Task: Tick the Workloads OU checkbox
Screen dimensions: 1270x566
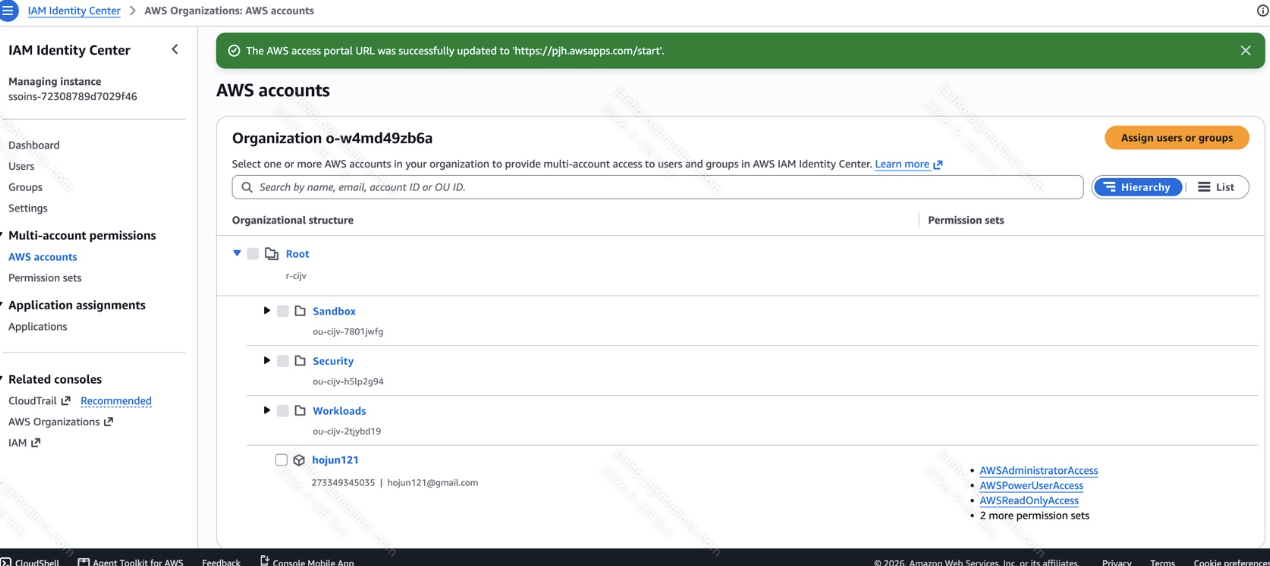Action: coord(283,411)
